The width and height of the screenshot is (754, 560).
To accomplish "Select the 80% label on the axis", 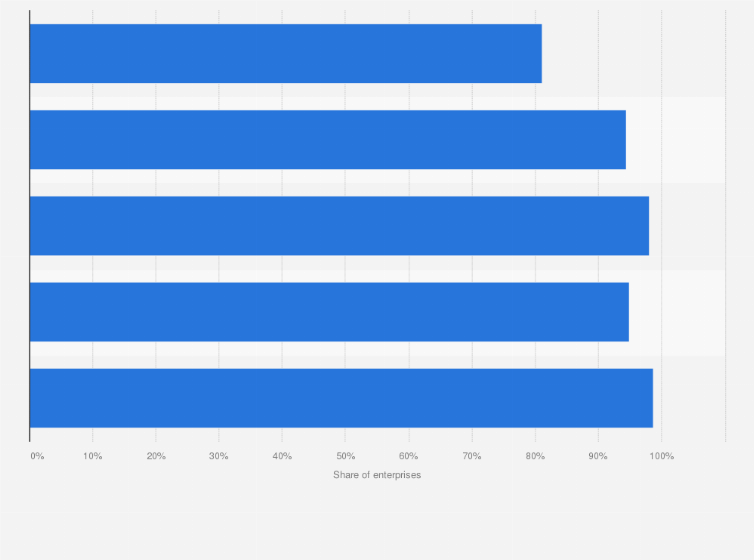I will click(x=535, y=457).
